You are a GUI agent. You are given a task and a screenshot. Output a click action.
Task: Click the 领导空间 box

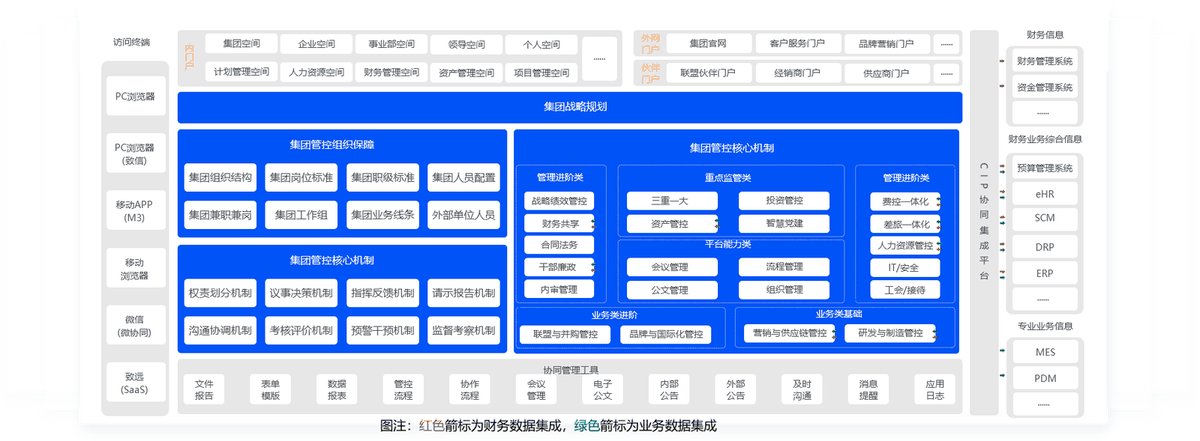(466, 44)
